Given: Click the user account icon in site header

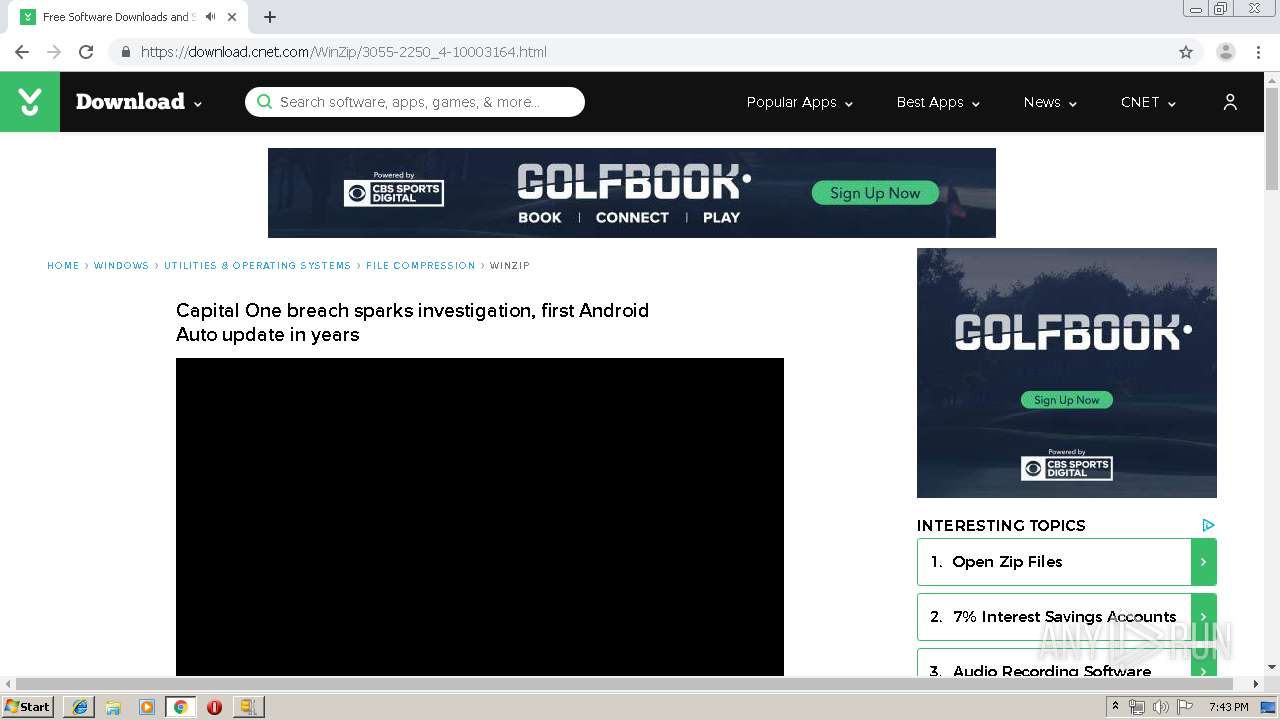Looking at the screenshot, I should pyautogui.click(x=1230, y=102).
